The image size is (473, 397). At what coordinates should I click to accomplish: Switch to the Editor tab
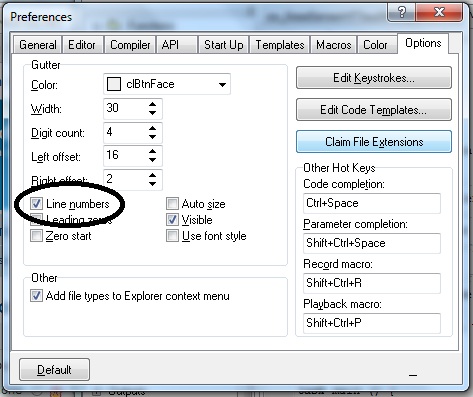[x=82, y=45]
